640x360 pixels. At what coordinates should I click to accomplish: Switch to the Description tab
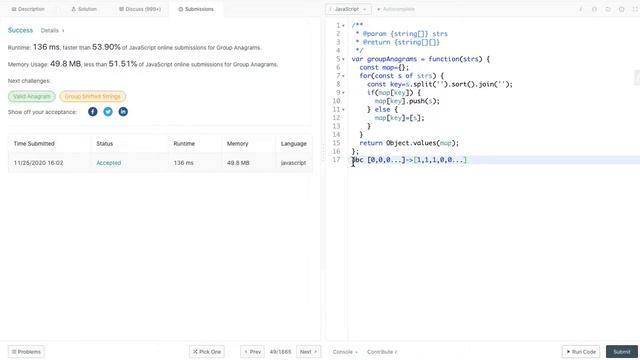pos(28,9)
